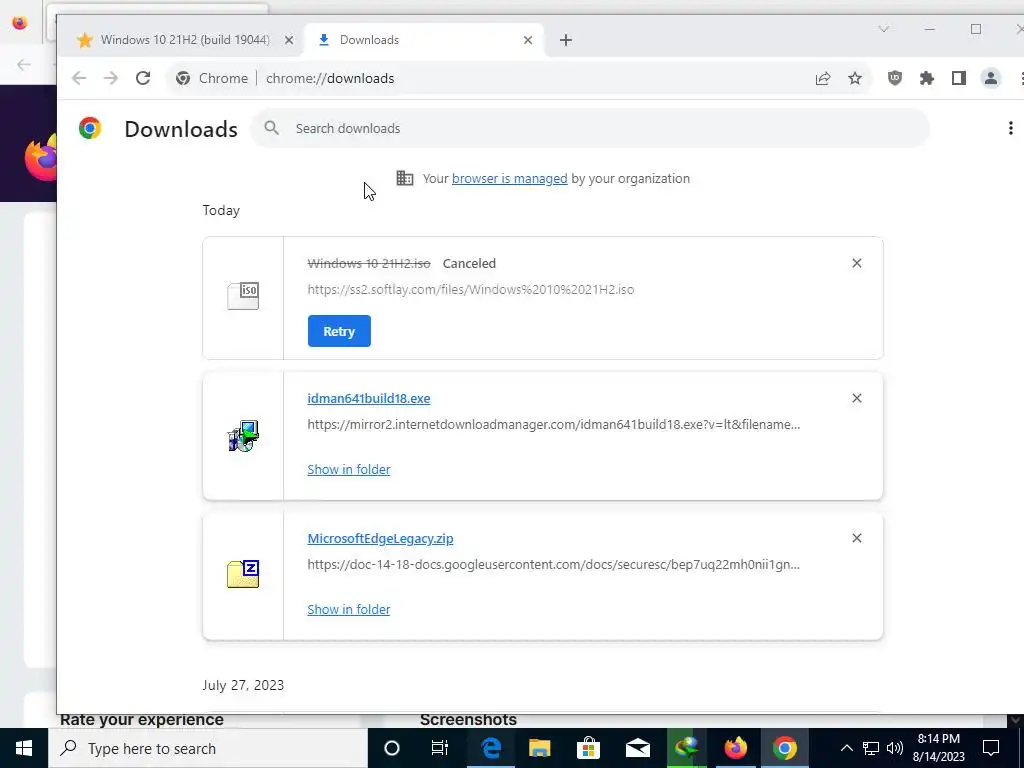Image resolution: width=1024 pixels, height=768 pixels.
Task: Click the Chrome taskbar icon
Action: pyautogui.click(x=784, y=748)
